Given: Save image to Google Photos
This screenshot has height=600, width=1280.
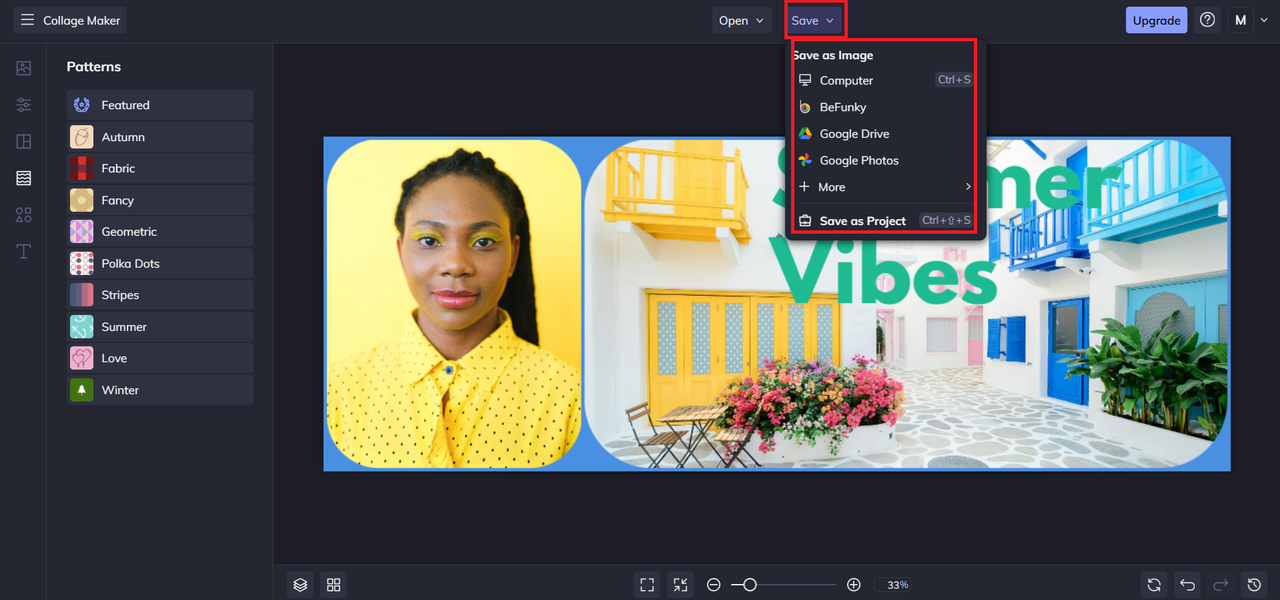Looking at the screenshot, I should 885,160.
